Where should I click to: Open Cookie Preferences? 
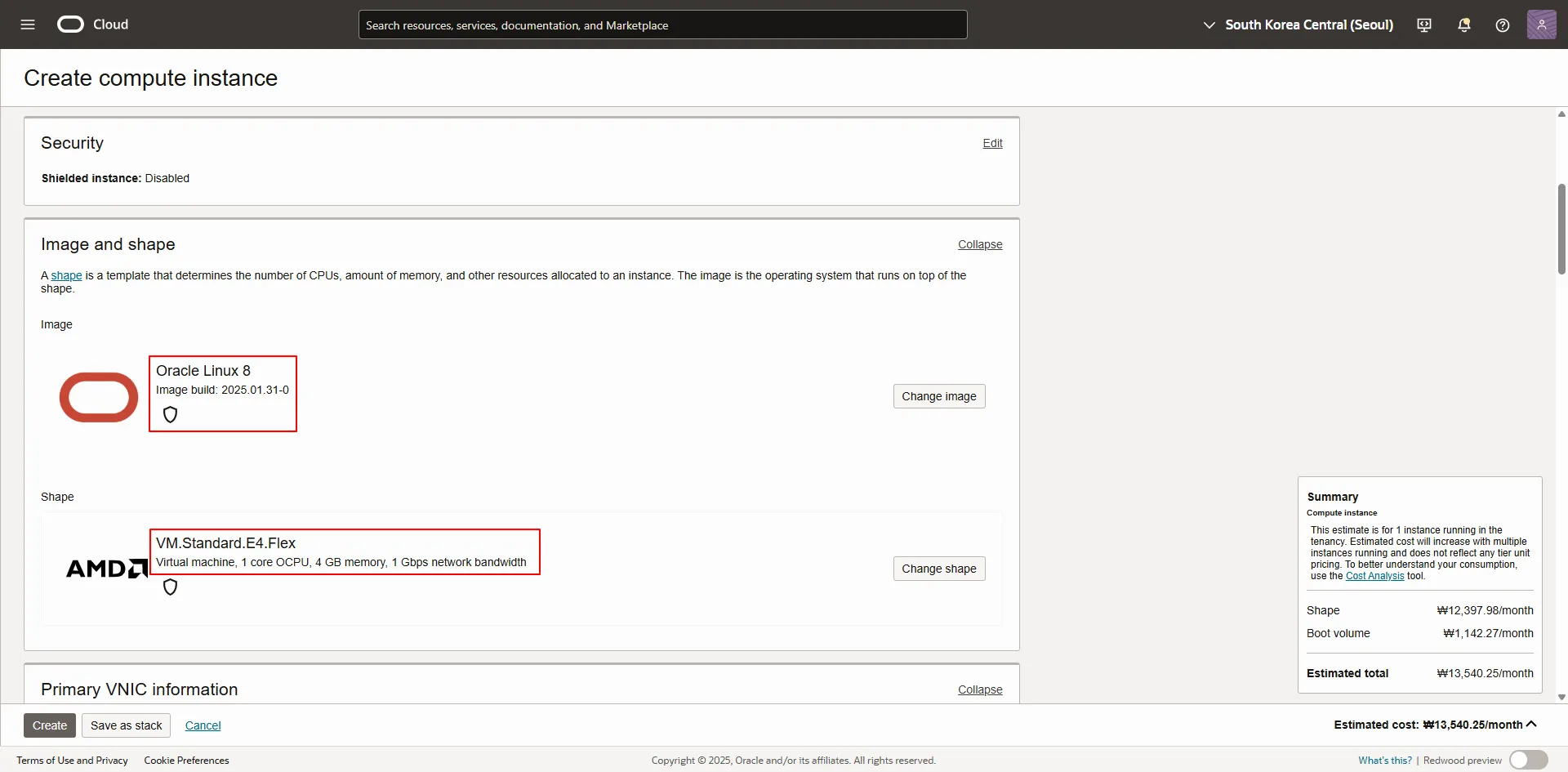(x=186, y=760)
